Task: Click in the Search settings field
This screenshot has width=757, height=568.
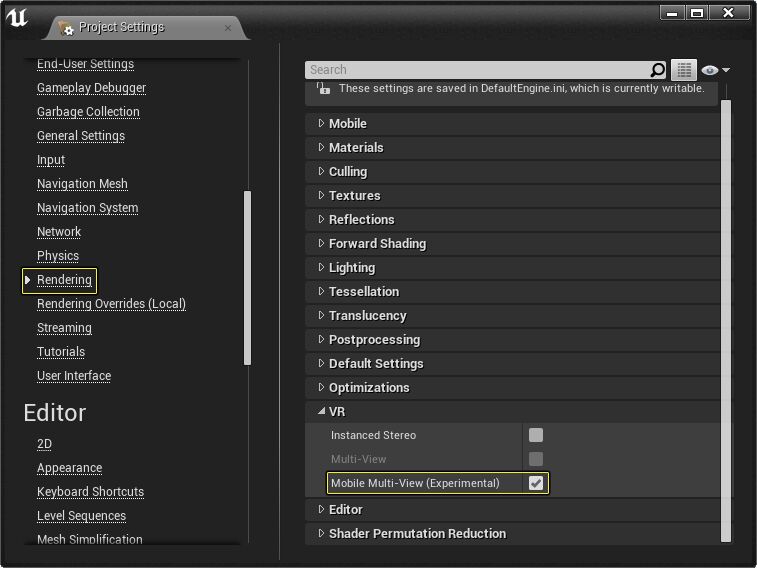Action: [479, 70]
